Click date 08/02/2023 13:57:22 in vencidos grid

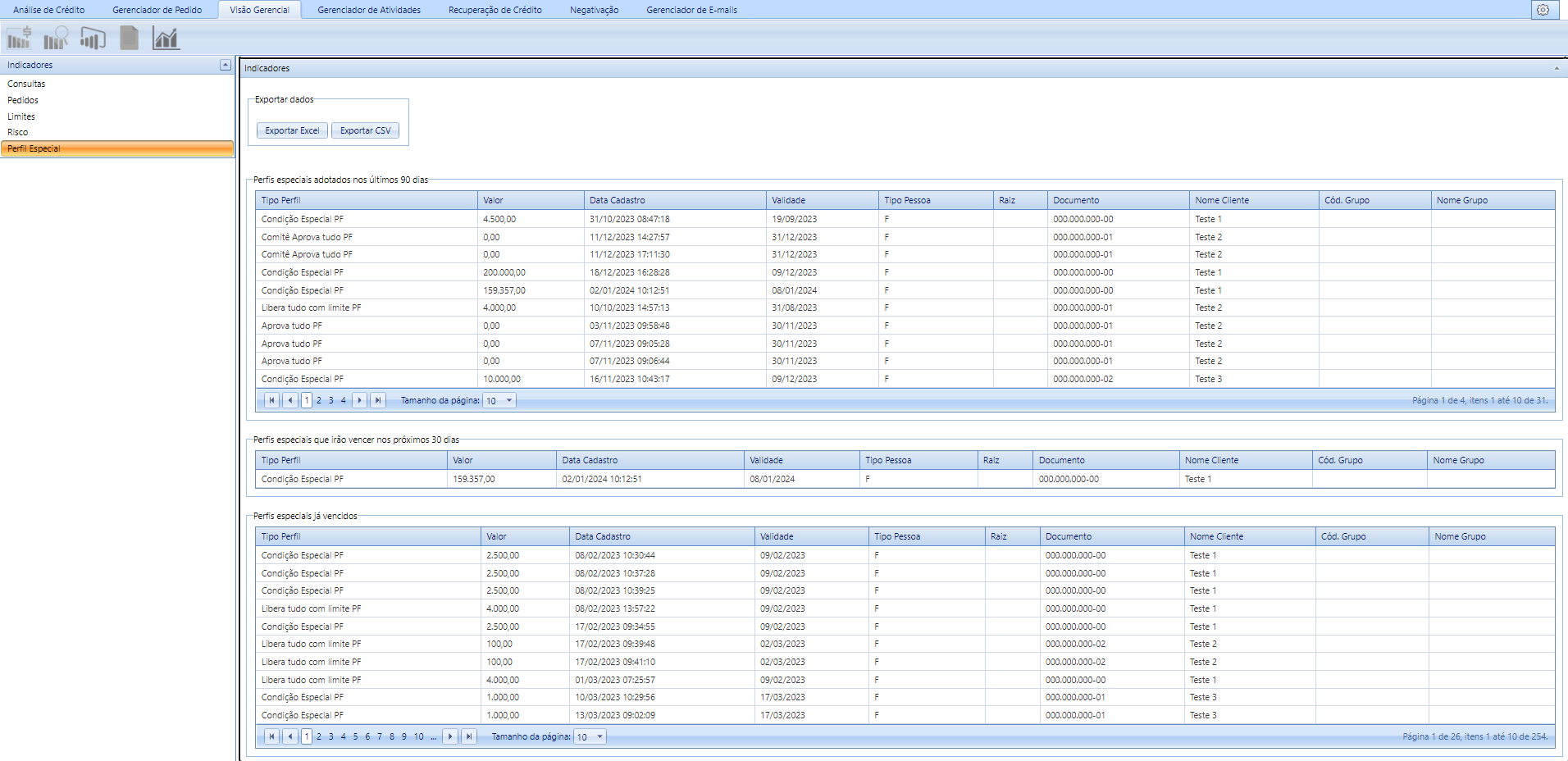[x=614, y=608]
